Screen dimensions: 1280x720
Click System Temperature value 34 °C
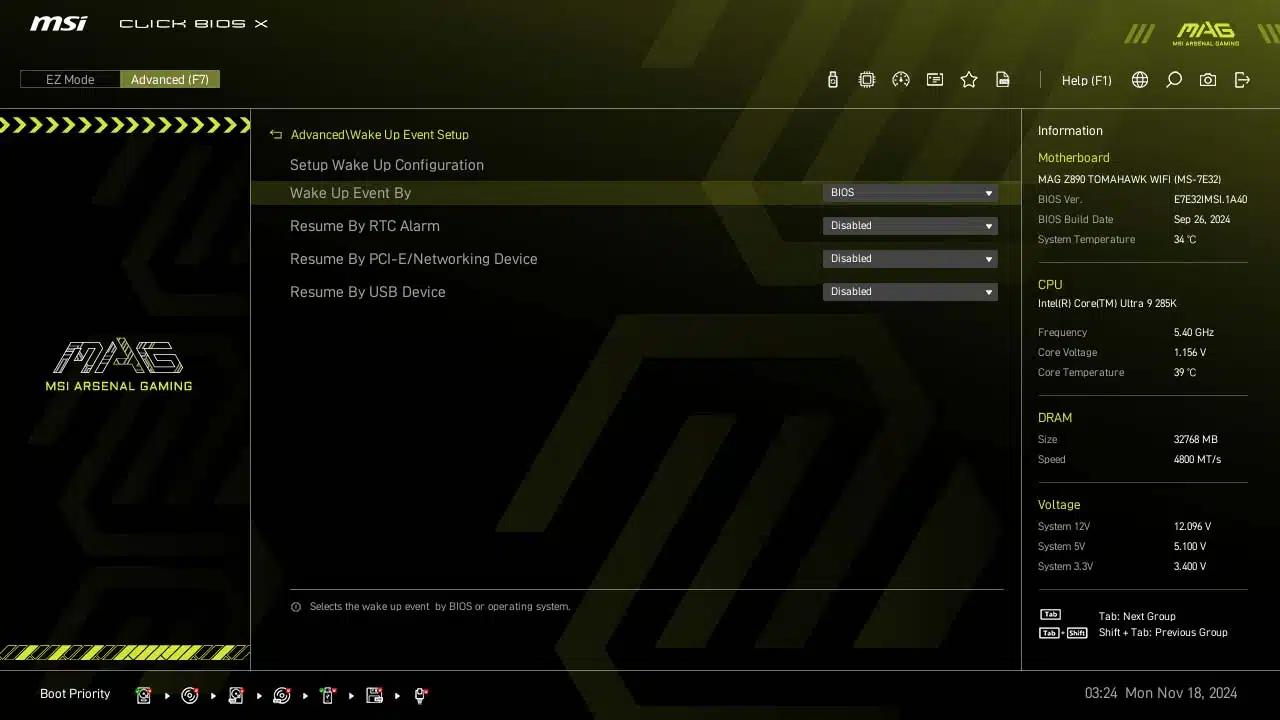pos(1185,240)
